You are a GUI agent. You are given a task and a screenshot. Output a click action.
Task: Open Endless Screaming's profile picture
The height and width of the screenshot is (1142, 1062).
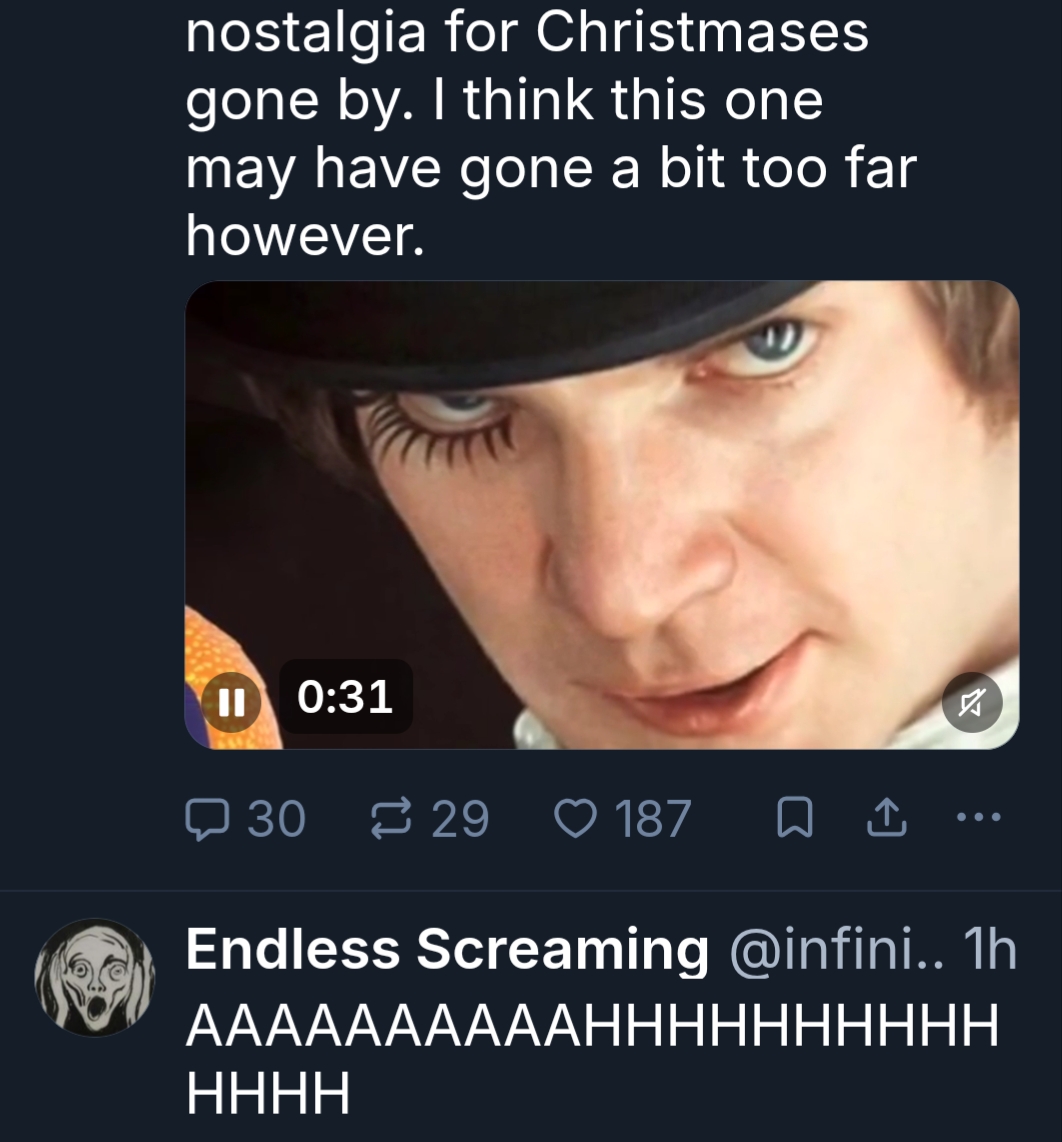click(x=95, y=977)
